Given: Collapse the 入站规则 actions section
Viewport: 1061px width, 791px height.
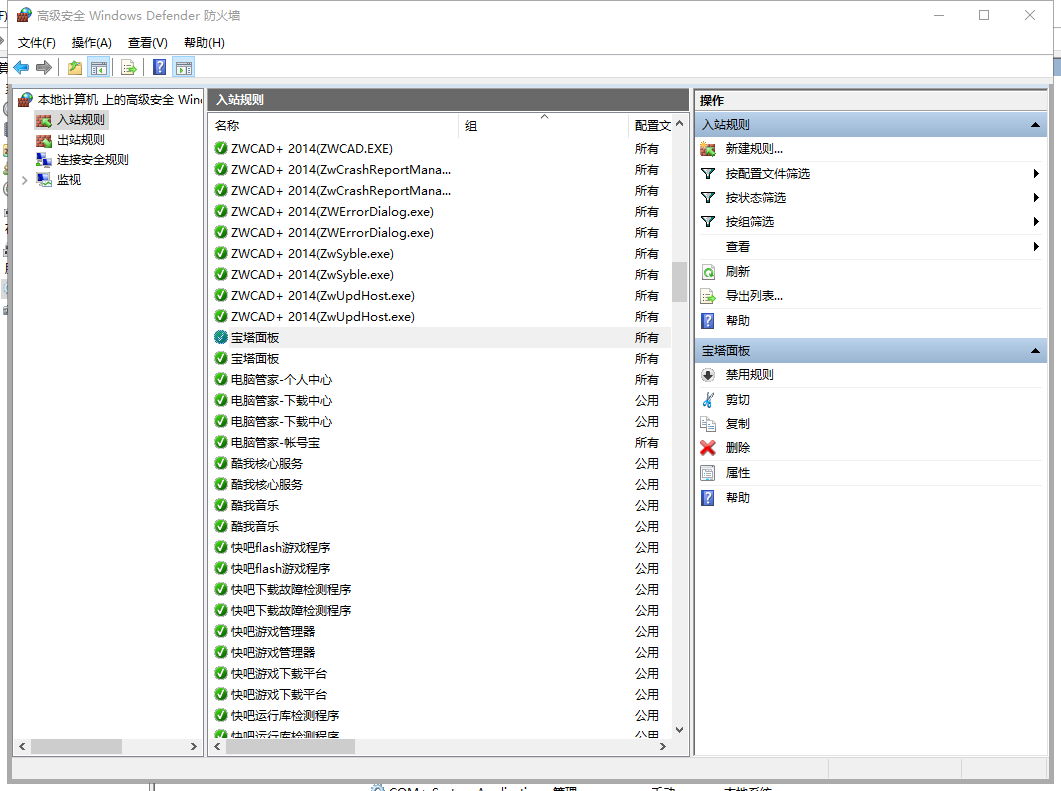Looking at the screenshot, I should (1035, 125).
